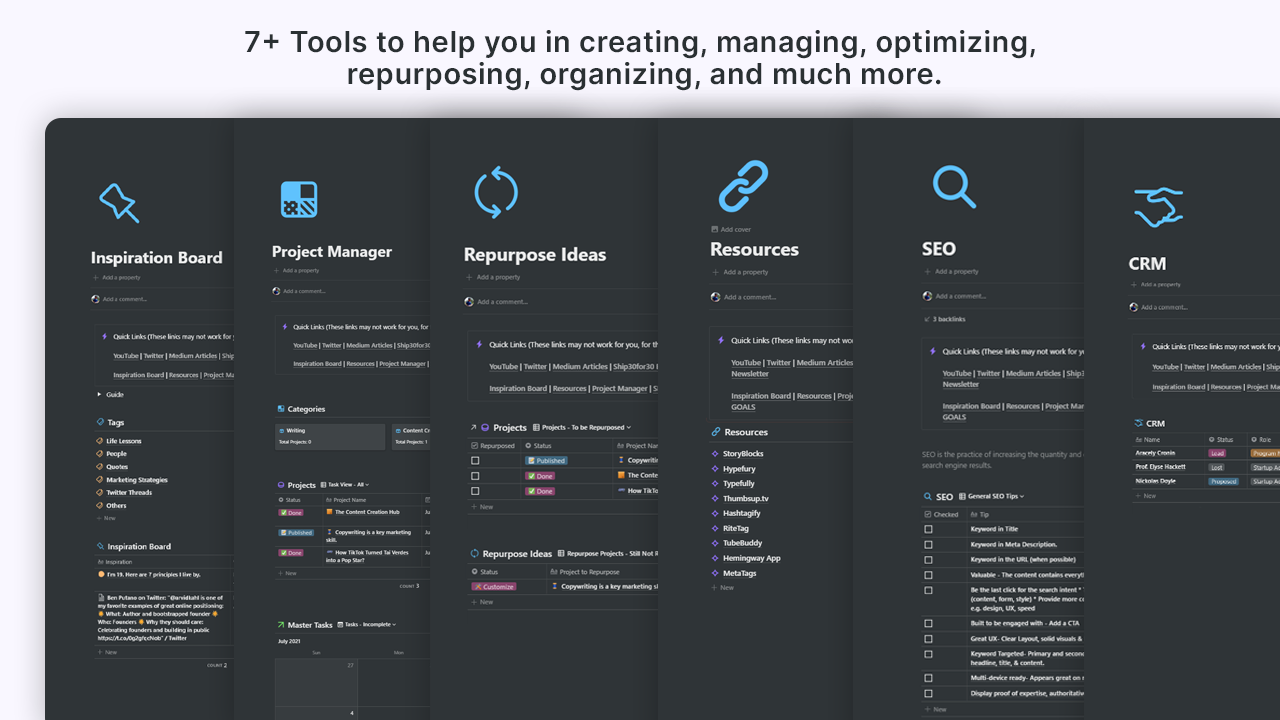Open the Others tag page
The image size is (1280, 720).
(x=116, y=506)
